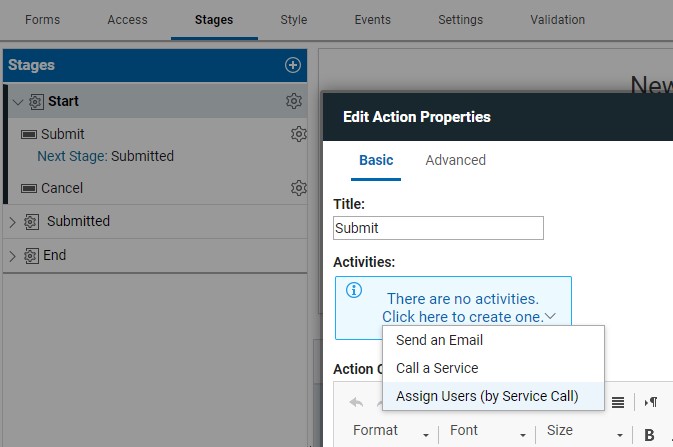Image resolution: width=673 pixels, height=447 pixels.
Task: Add a new stage with plus icon
Action: point(293,65)
